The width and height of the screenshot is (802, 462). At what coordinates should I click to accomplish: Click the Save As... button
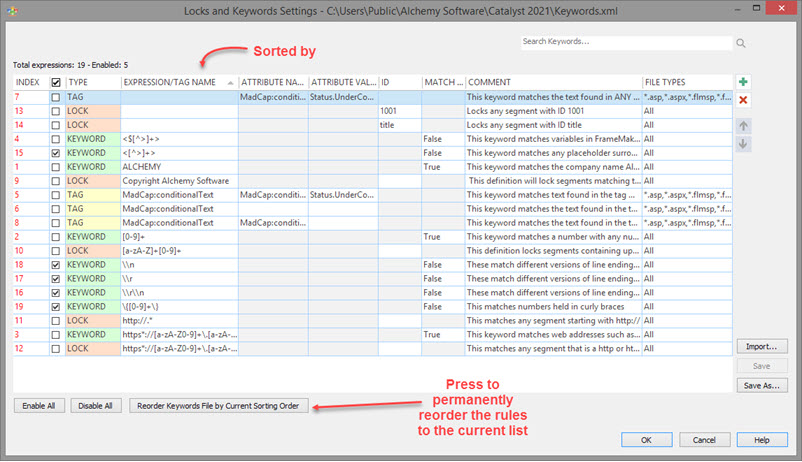pos(763,385)
